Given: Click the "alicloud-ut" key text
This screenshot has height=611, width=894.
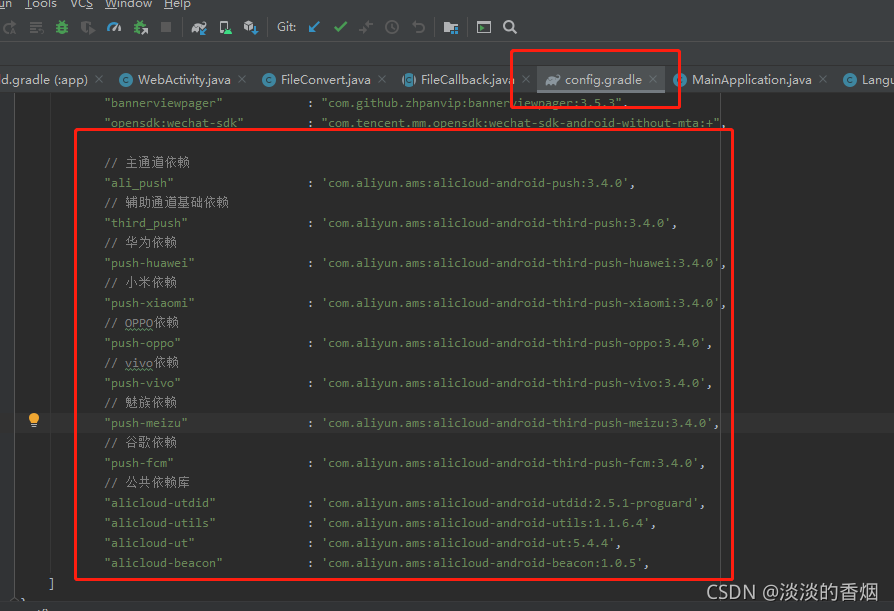Looking at the screenshot, I should click(149, 543).
